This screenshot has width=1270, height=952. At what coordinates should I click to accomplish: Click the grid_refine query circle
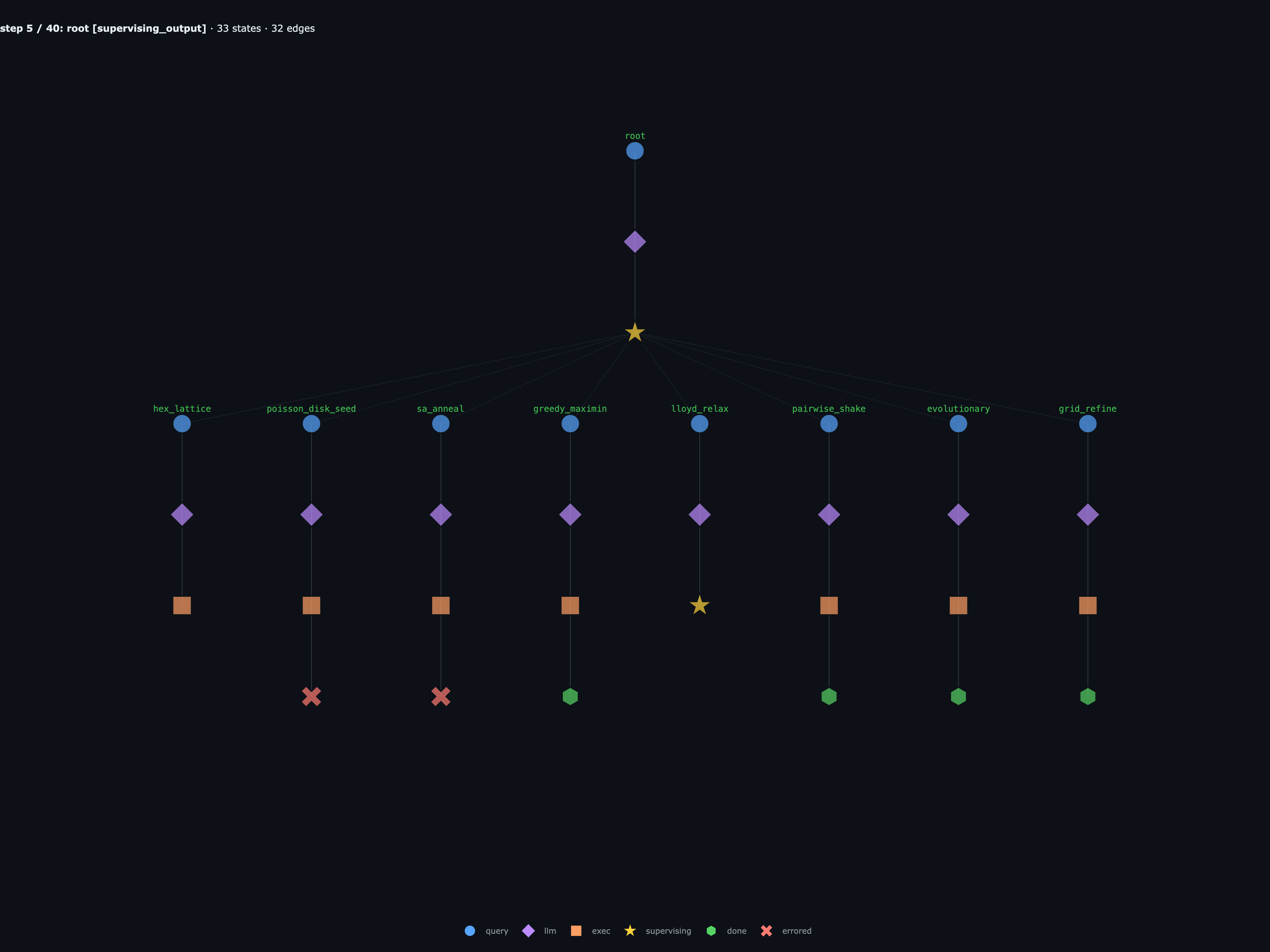(x=1087, y=423)
